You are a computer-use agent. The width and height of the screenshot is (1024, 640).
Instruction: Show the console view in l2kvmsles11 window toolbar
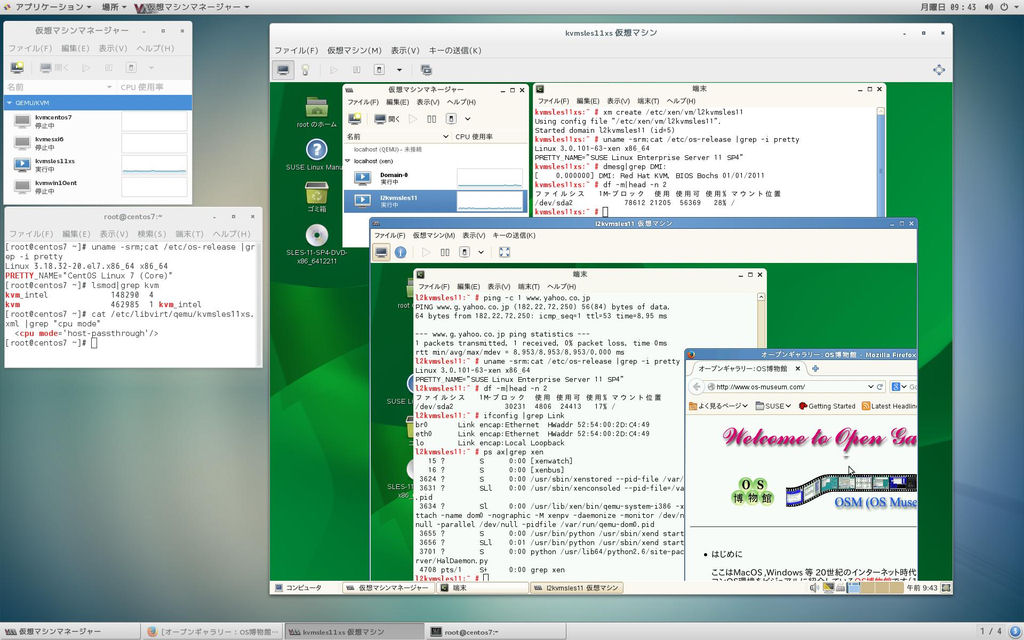click(381, 252)
